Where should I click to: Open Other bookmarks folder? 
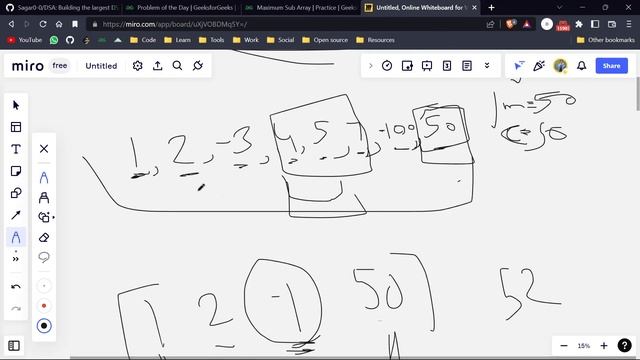point(606,40)
